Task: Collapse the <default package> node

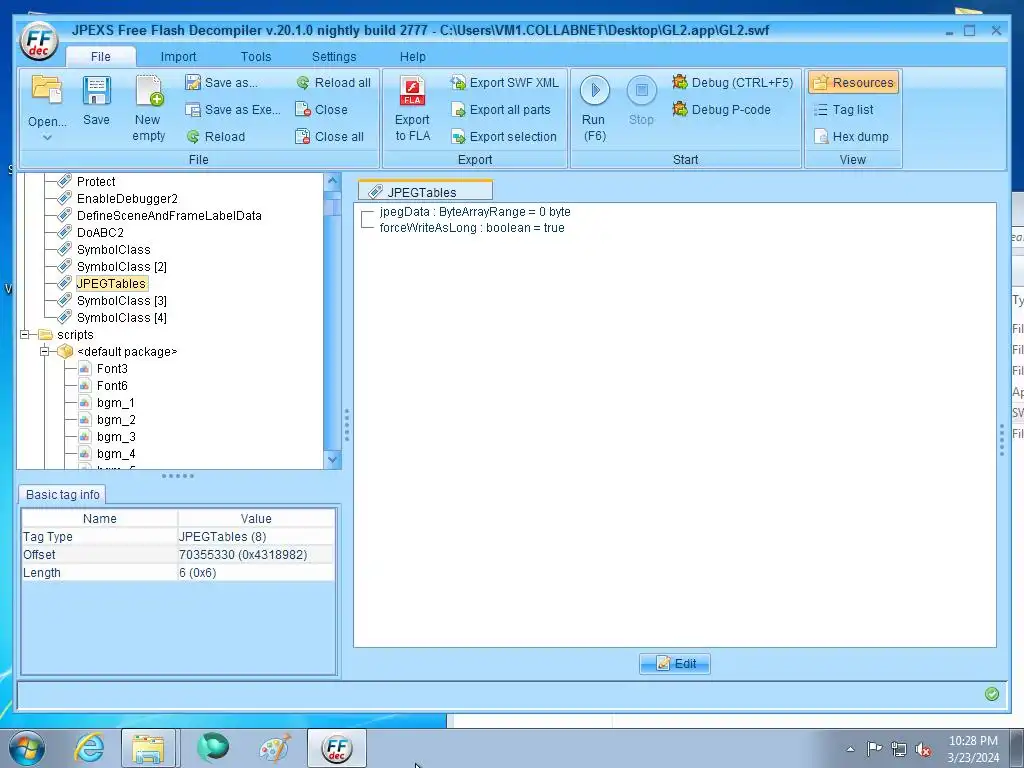Action: pyautogui.click(x=44, y=351)
